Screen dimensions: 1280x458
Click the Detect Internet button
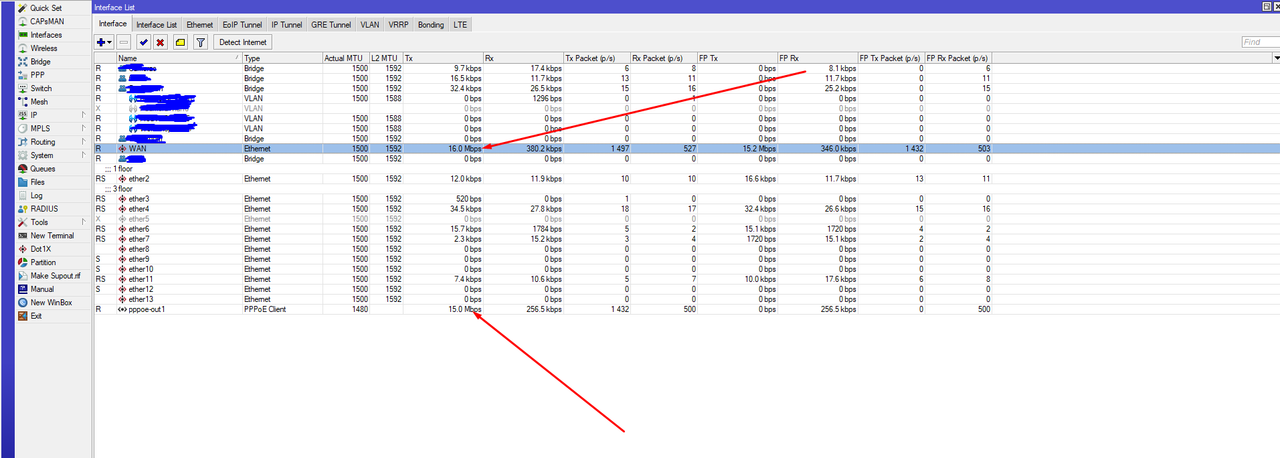(243, 42)
